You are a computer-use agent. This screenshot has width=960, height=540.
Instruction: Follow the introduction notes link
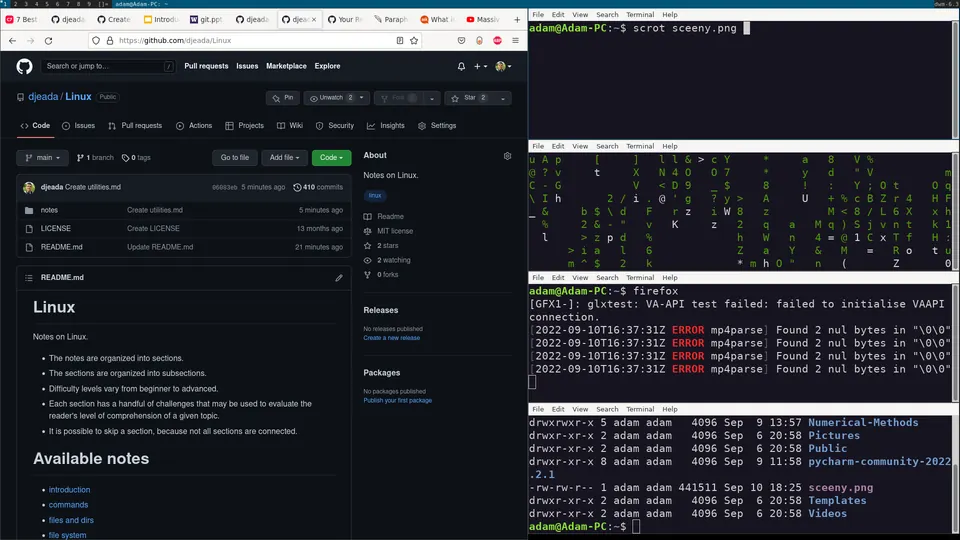(69, 490)
